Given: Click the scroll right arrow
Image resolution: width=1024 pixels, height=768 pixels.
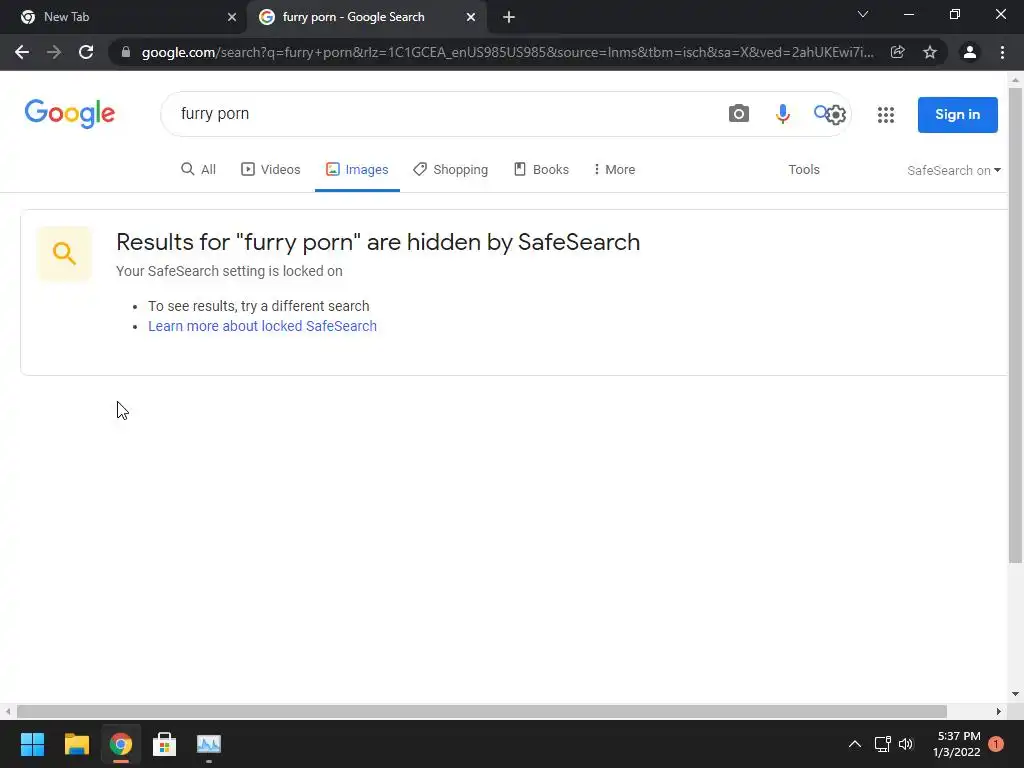Looking at the screenshot, I should (999, 711).
